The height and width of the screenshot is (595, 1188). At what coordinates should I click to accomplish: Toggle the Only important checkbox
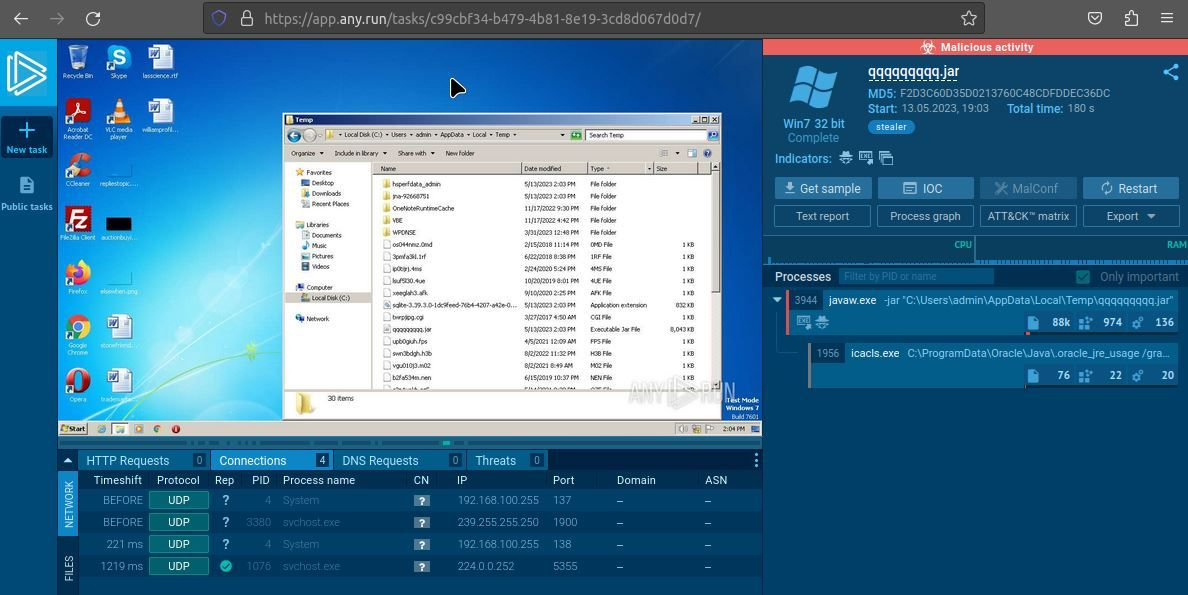[x=1083, y=277]
